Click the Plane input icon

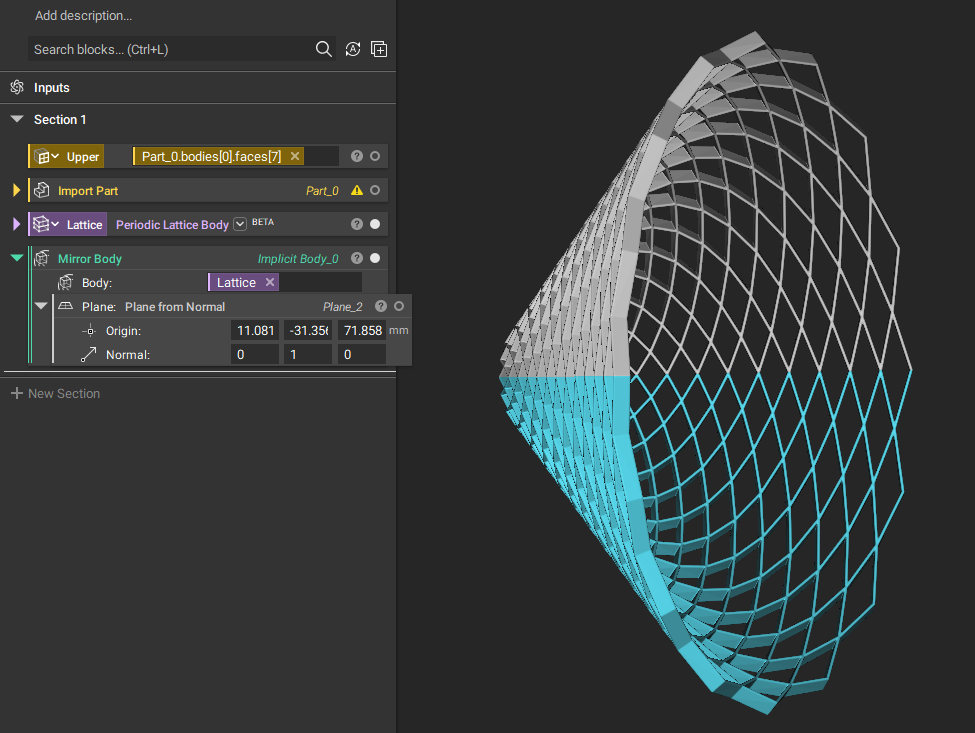[65, 306]
